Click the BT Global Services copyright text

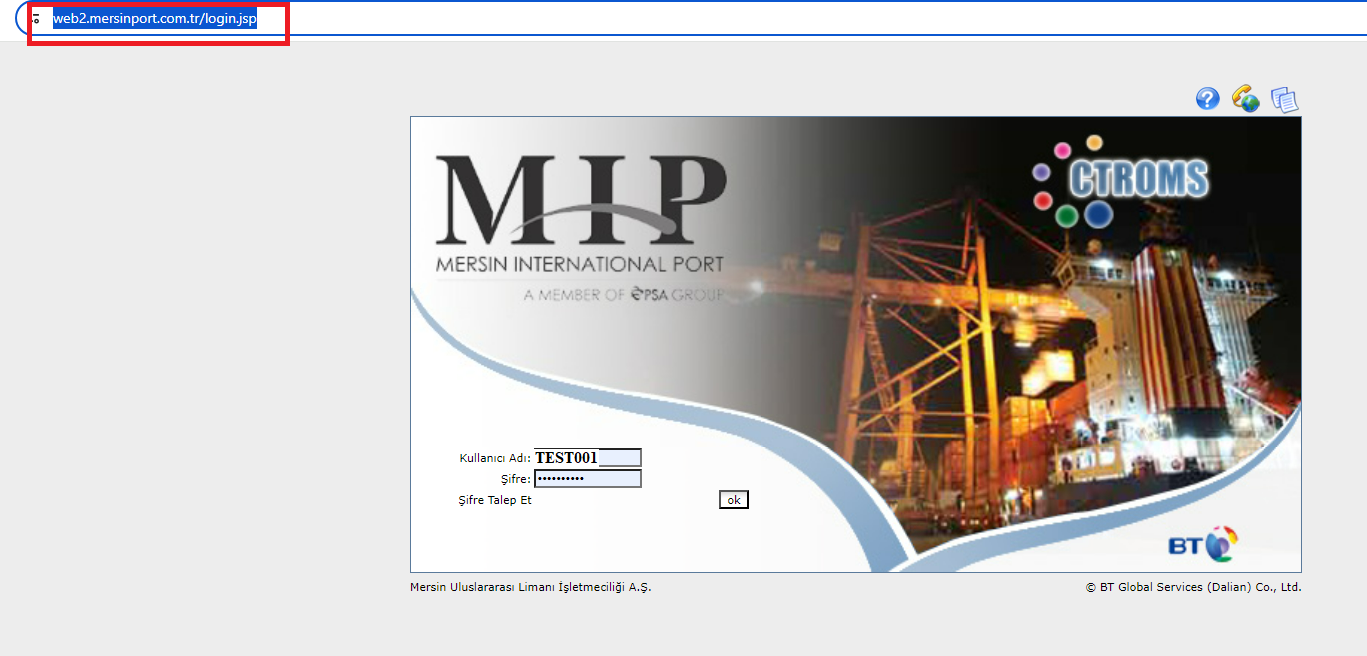1193,587
